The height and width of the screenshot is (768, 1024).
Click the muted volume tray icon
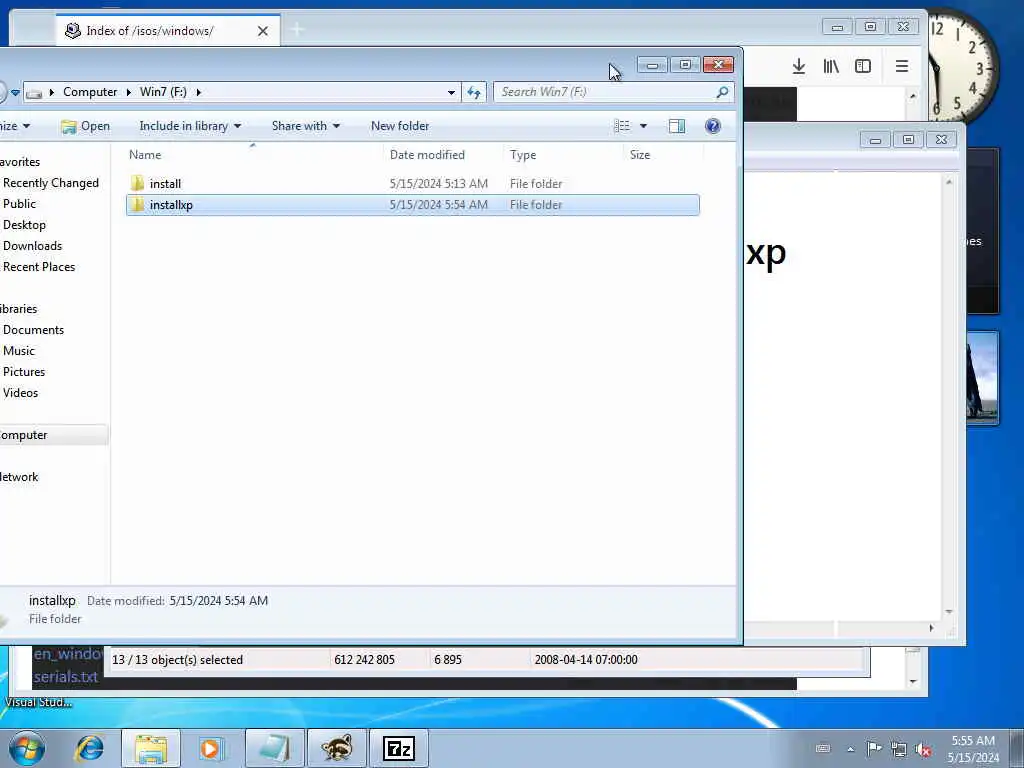tap(923, 749)
